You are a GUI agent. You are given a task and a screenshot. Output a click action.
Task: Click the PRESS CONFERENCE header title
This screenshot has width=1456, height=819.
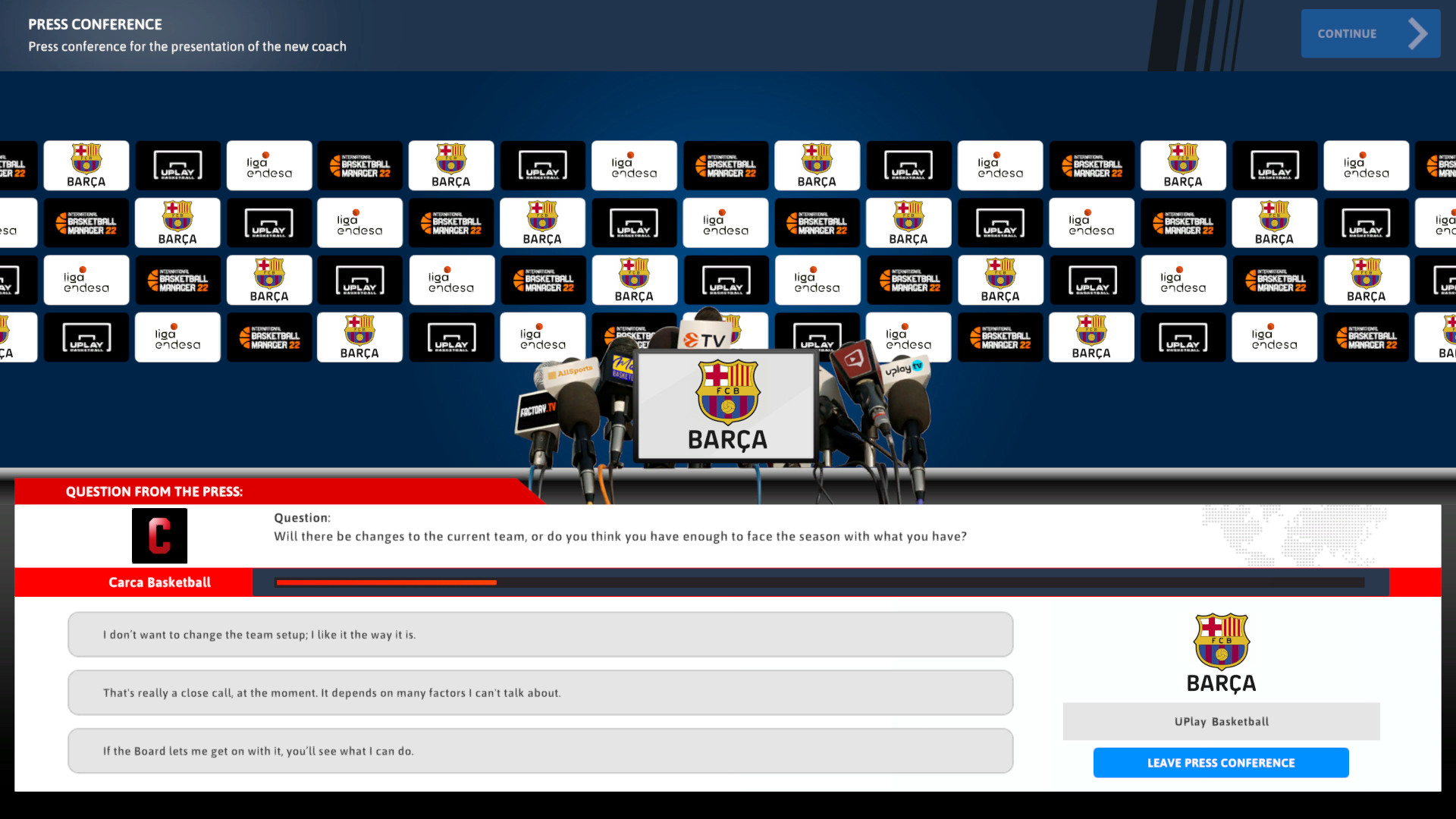tap(93, 24)
